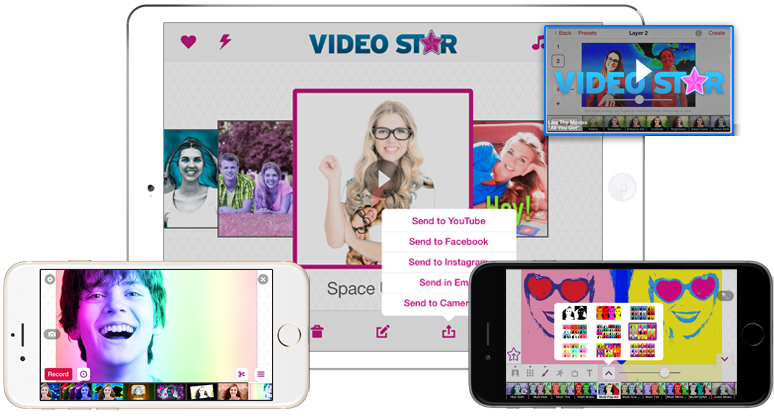774x420 pixels.
Task: Open the teal-haired woman video thumbnail
Action: (x=191, y=179)
